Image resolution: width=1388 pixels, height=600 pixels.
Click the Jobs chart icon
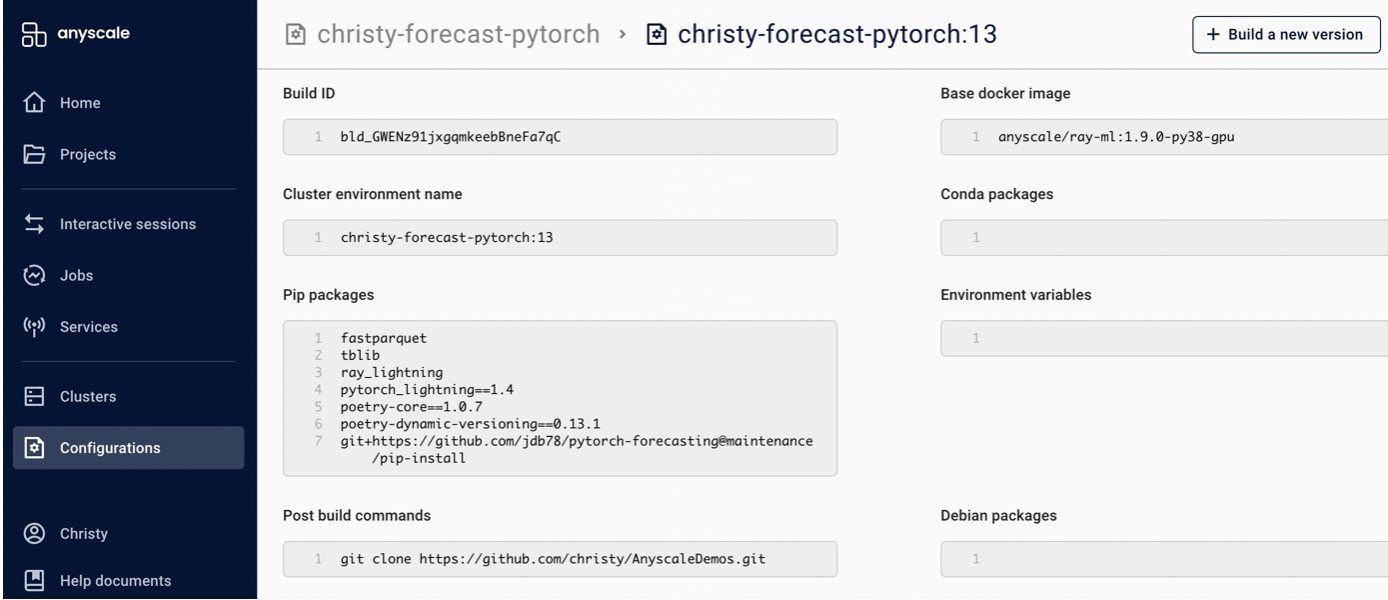[x=34, y=275]
